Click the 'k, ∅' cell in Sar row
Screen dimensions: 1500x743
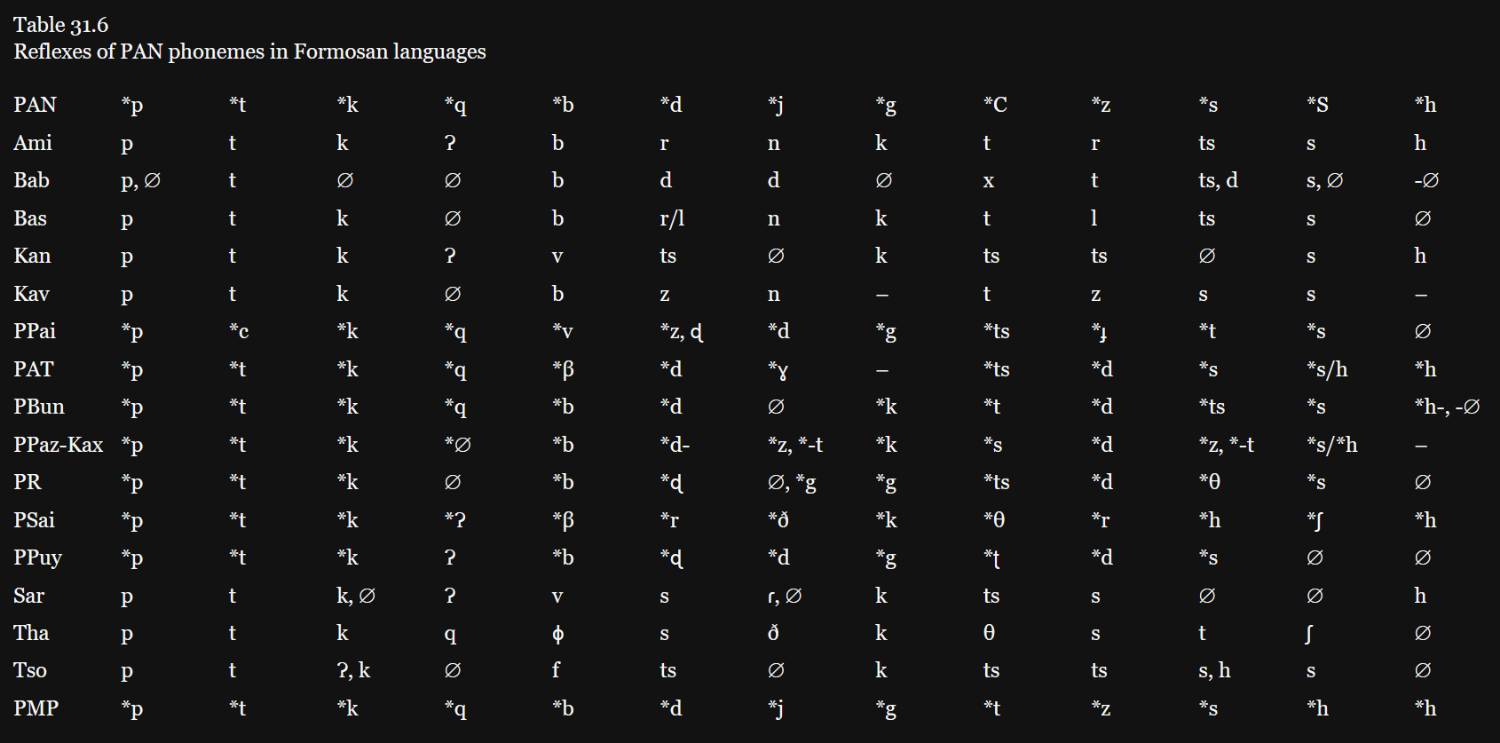(356, 596)
